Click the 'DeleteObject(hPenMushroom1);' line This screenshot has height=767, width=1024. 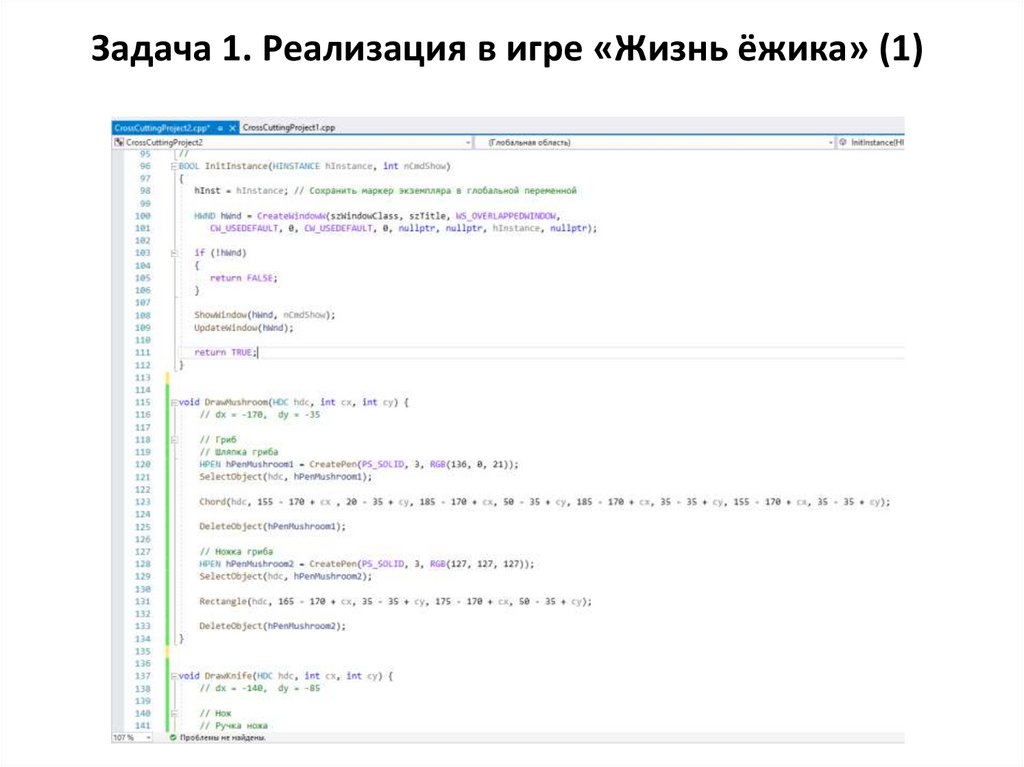point(272,526)
